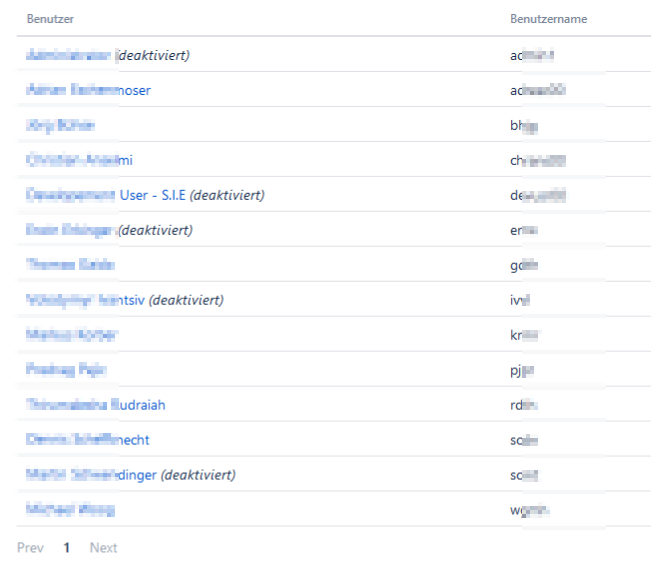The image size is (656, 566).
Task: Select page 1 in pagination
Action: tap(67, 548)
